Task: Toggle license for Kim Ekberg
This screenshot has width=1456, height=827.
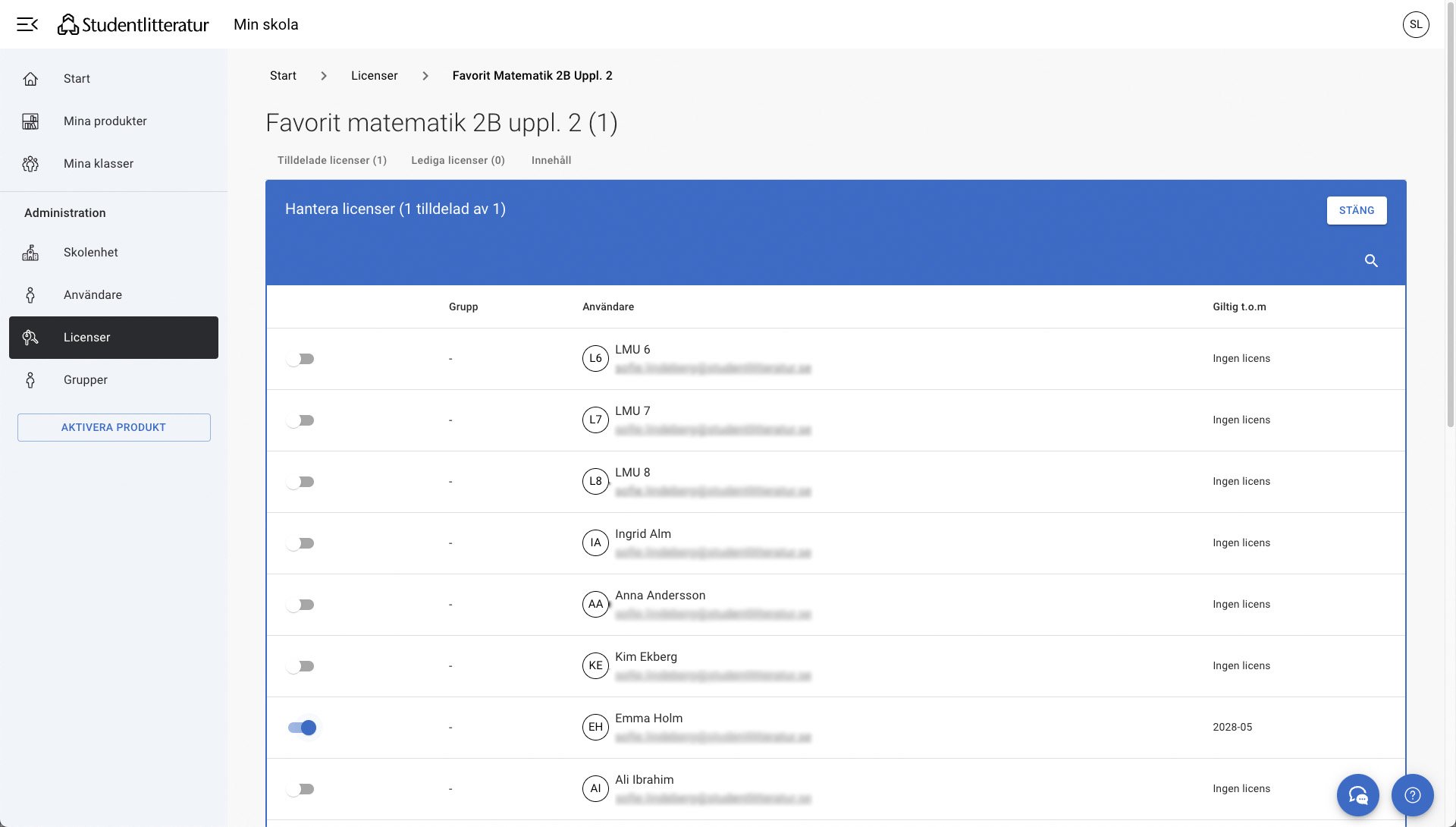Action: (301, 666)
